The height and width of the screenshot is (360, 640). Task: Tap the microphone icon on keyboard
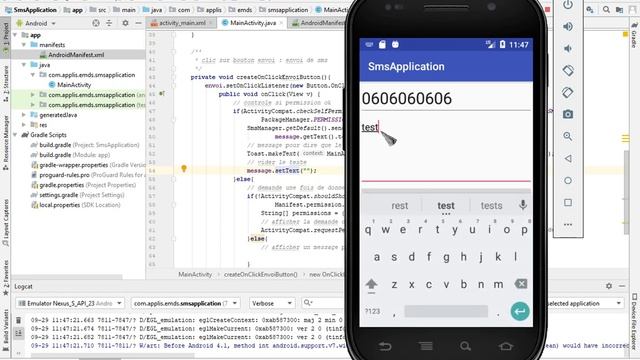tap(523, 205)
